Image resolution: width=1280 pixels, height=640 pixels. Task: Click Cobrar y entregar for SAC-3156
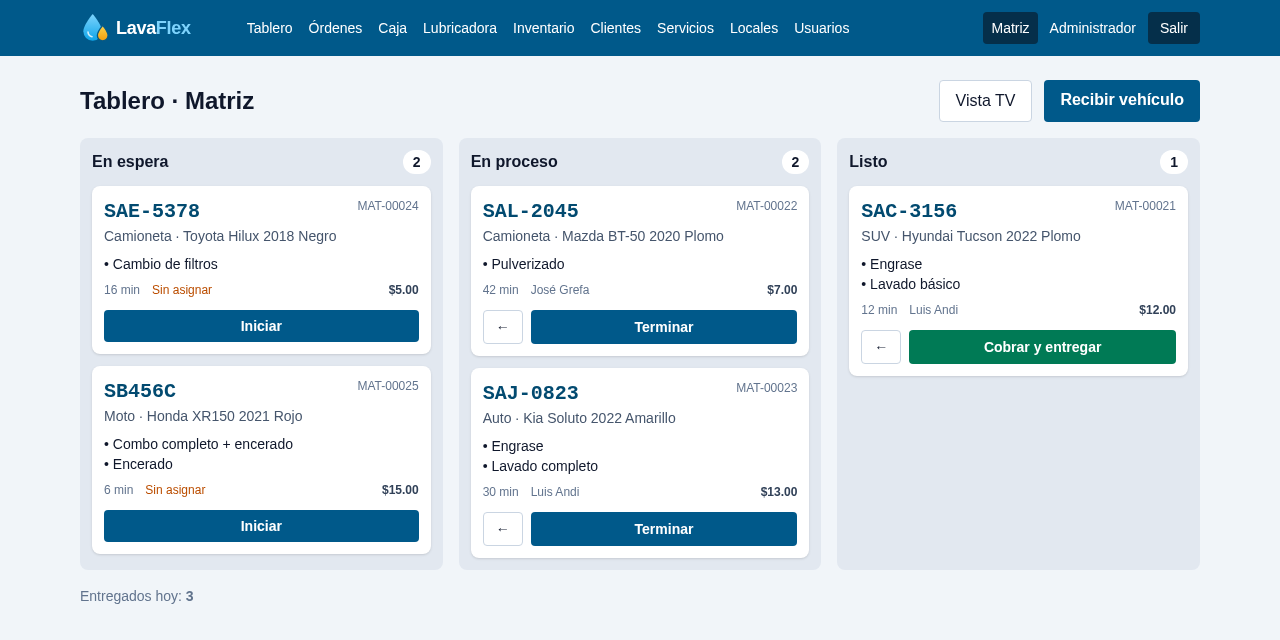tap(1042, 347)
